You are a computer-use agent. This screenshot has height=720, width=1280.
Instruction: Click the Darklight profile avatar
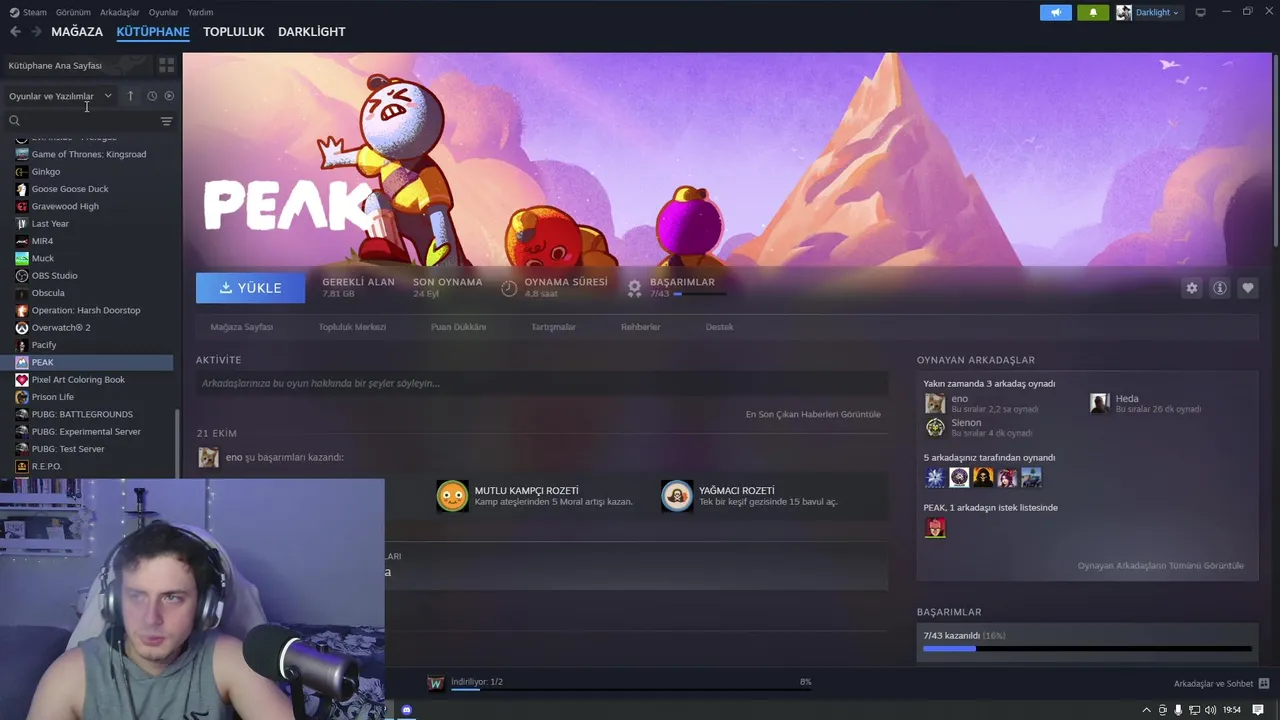point(1124,12)
